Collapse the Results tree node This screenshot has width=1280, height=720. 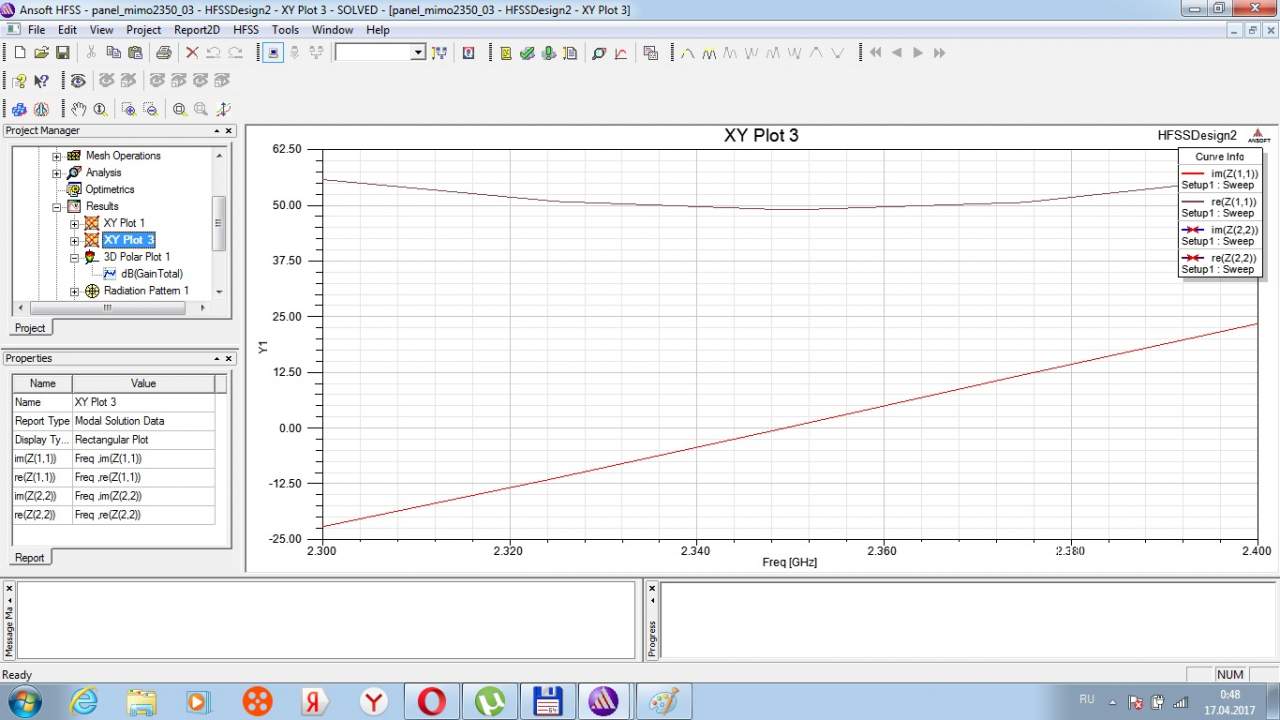[x=57, y=207]
